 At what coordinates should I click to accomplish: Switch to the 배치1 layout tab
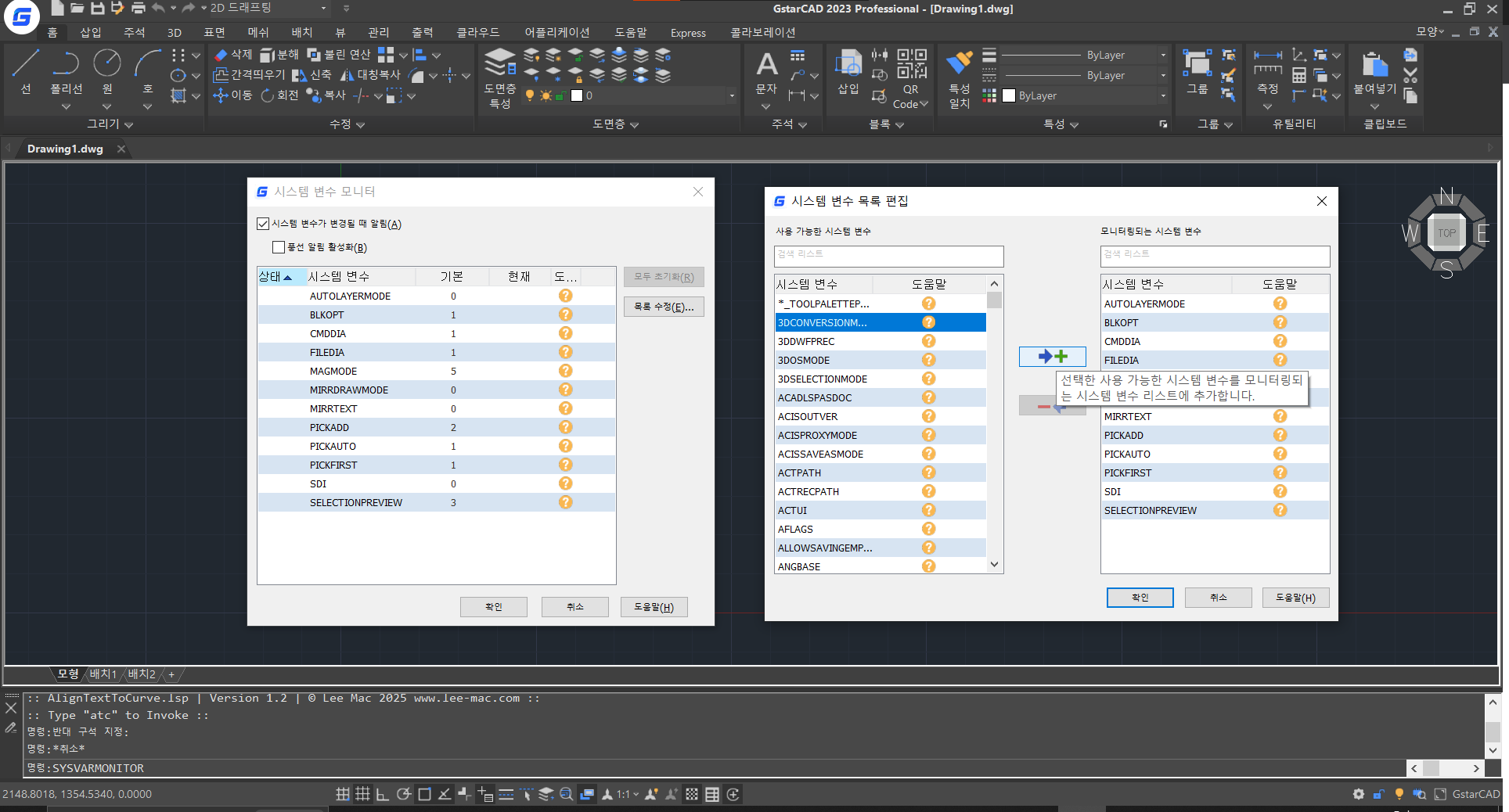103,674
